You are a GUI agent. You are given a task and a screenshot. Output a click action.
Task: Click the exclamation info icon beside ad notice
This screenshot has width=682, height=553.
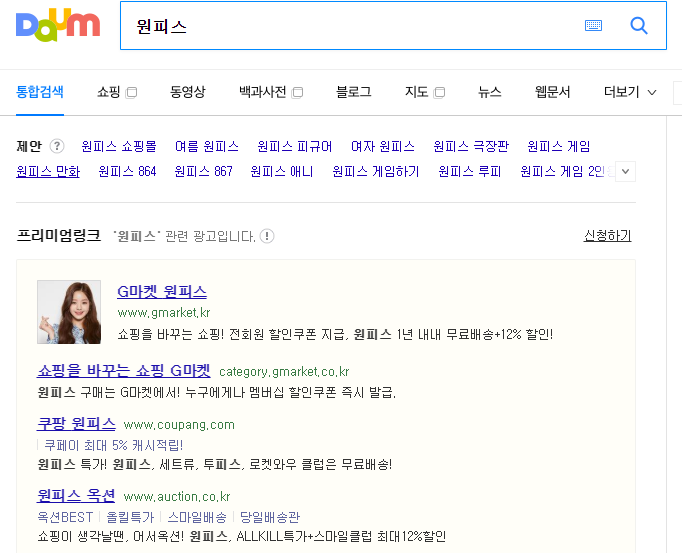pyautogui.click(x=267, y=236)
